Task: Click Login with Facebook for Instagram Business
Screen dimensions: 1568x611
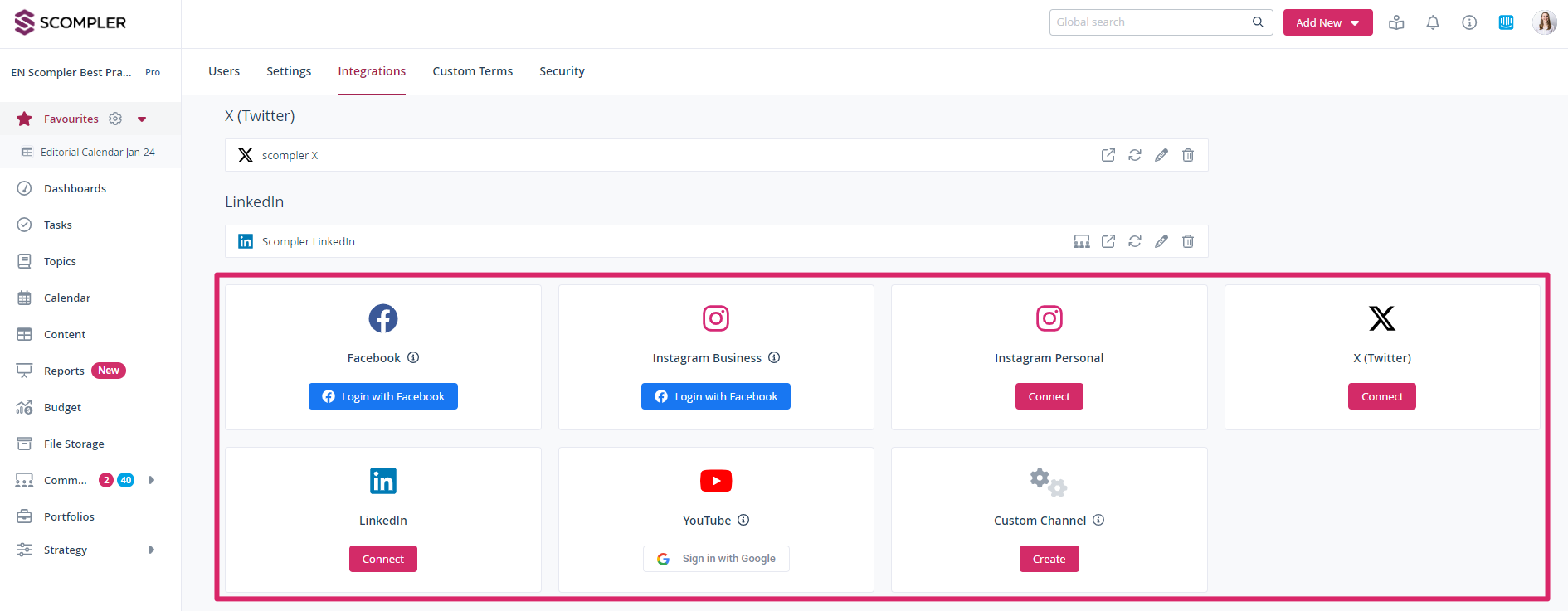Action: pyautogui.click(x=715, y=396)
